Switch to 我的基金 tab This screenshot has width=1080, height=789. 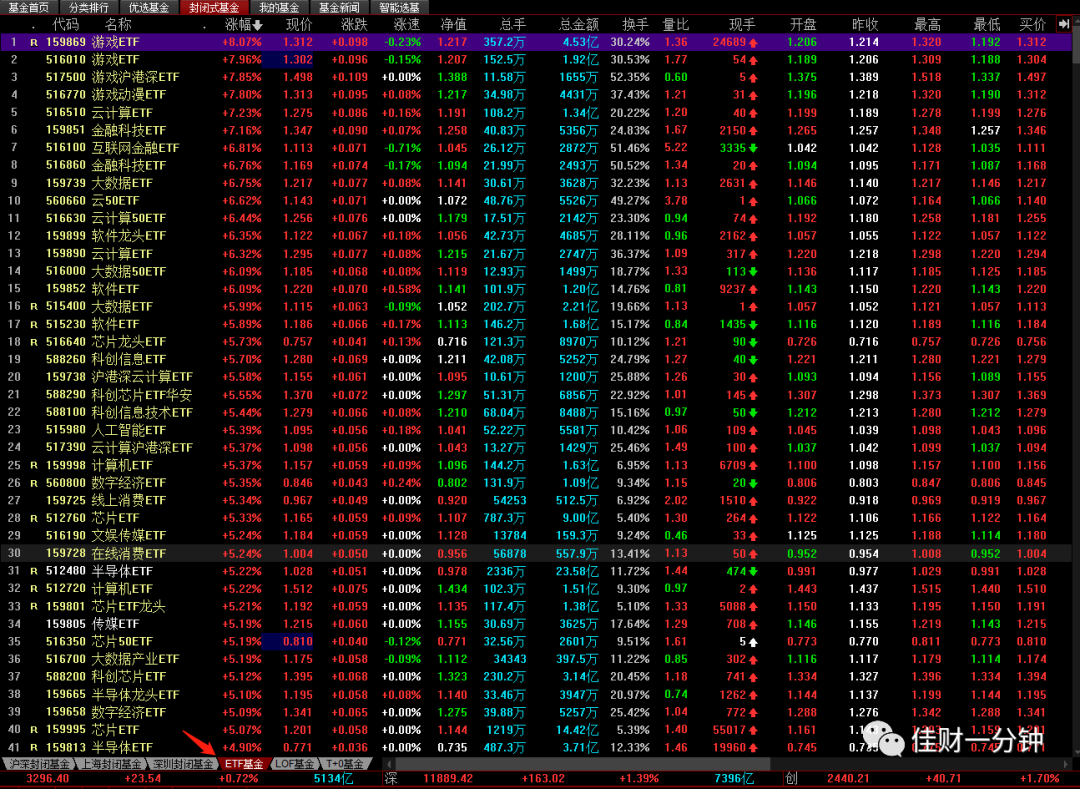pos(279,8)
